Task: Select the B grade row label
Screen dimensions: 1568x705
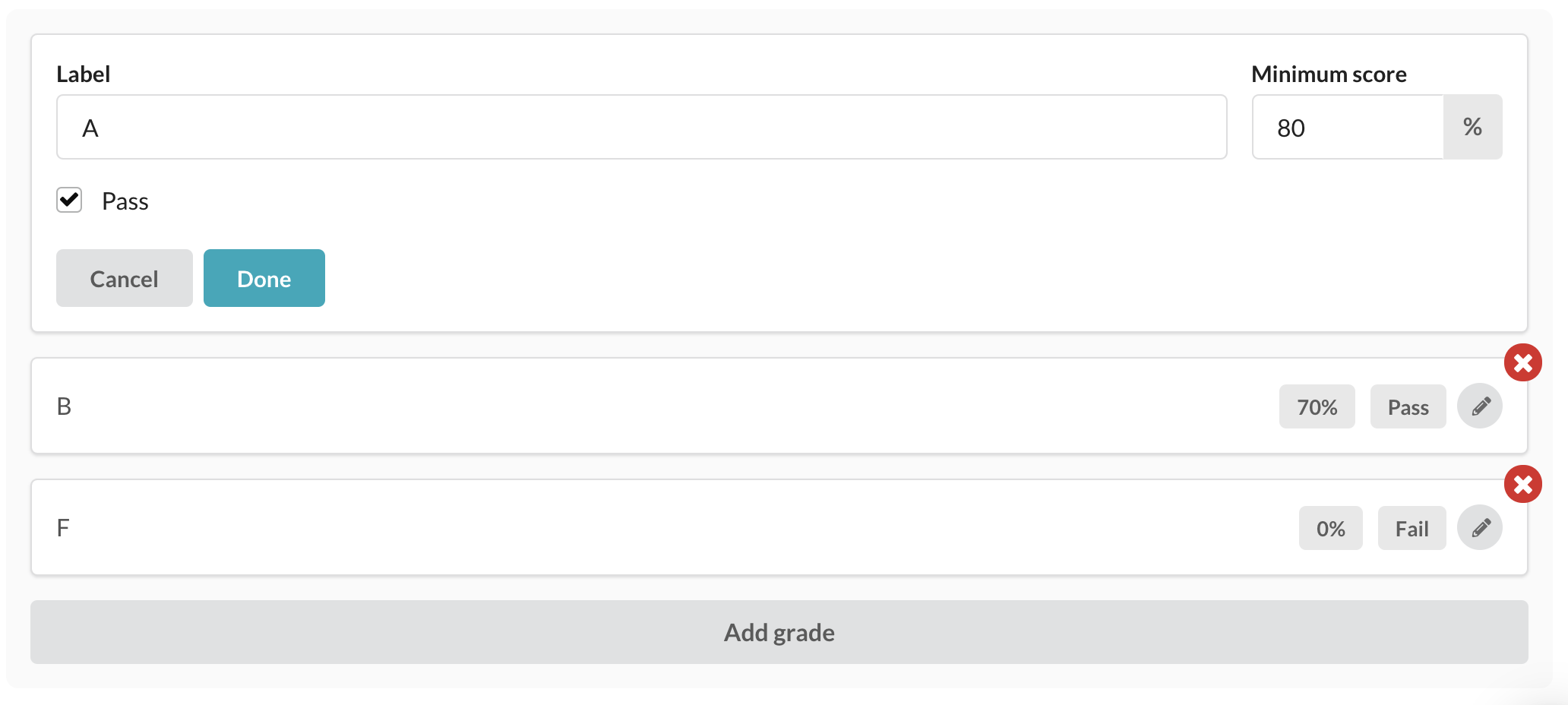Action: [65, 406]
